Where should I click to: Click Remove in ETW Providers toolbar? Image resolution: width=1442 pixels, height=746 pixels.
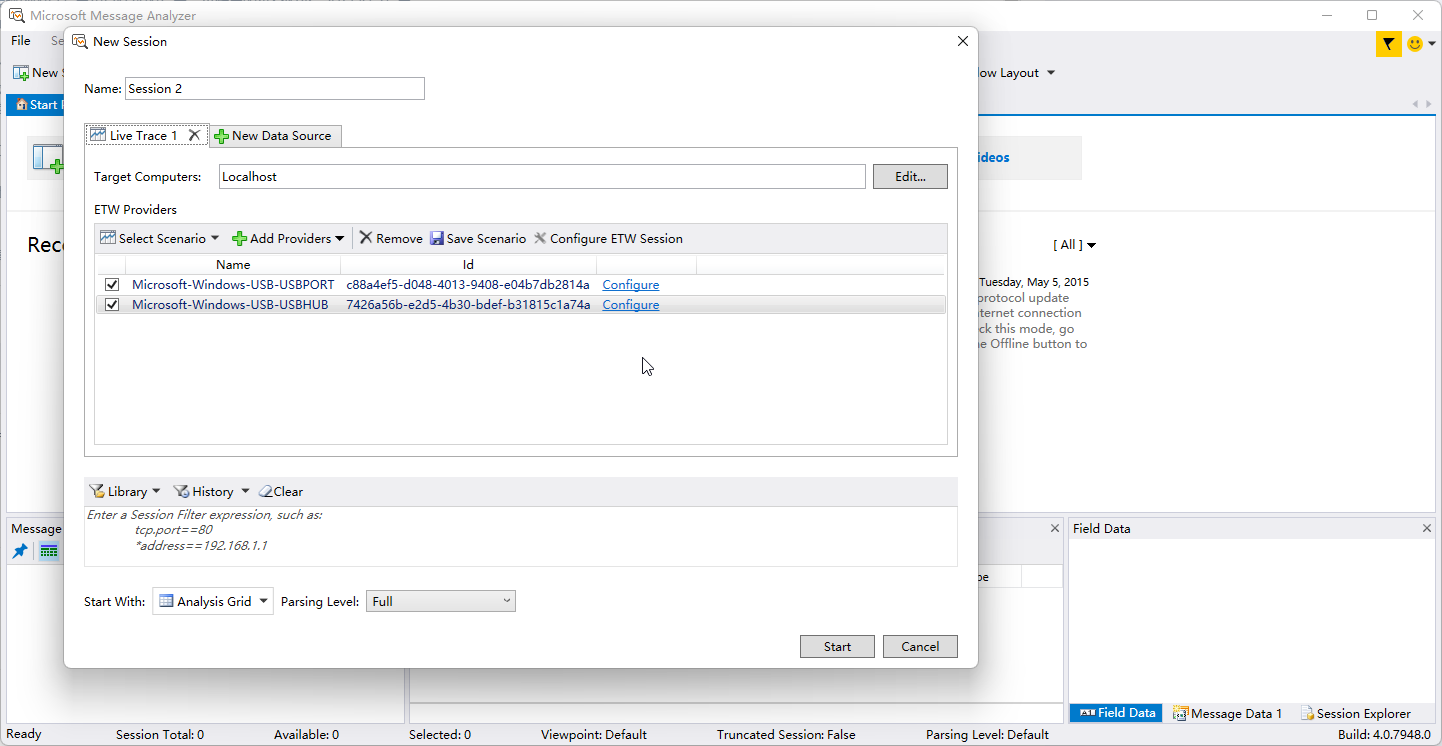tap(391, 238)
